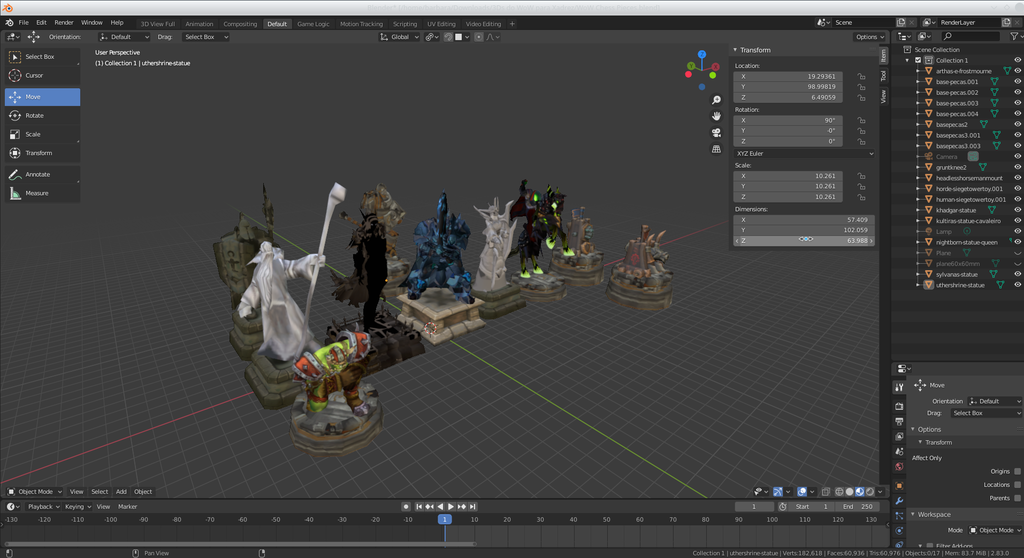
Task: Select material preview shading mode
Action: click(860, 492)
